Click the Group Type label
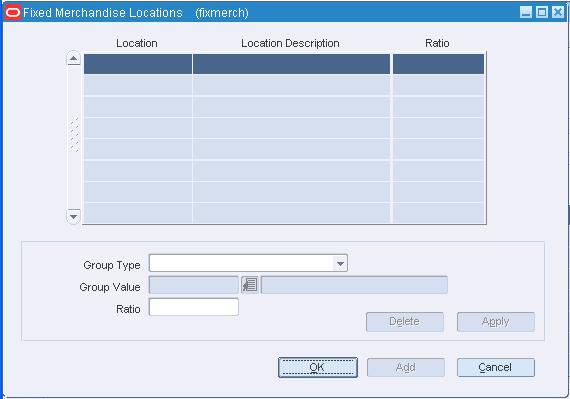 112,265
